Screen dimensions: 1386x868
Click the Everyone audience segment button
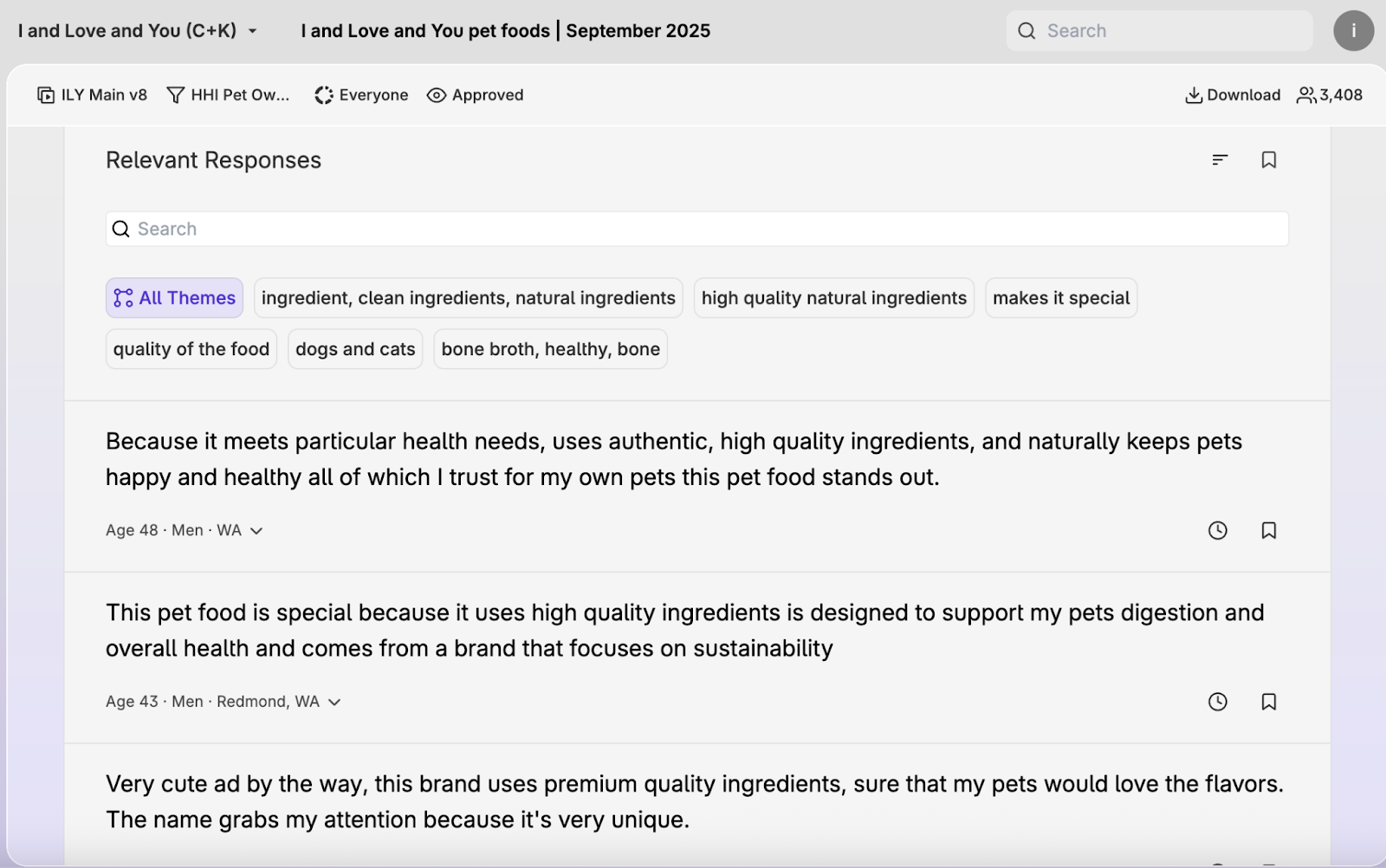361,95
